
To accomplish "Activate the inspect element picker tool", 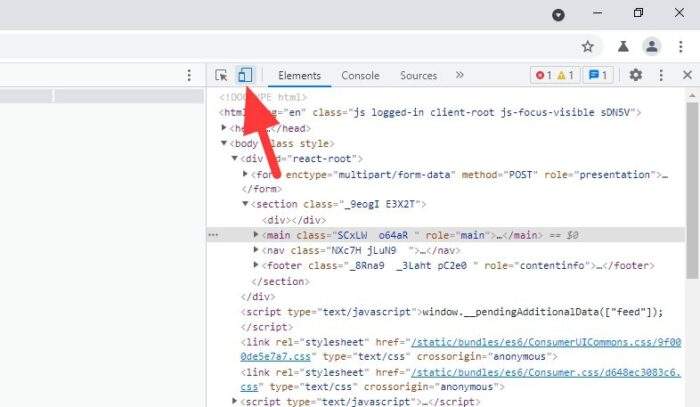I will pyautogui.click(x=221, y=75).
